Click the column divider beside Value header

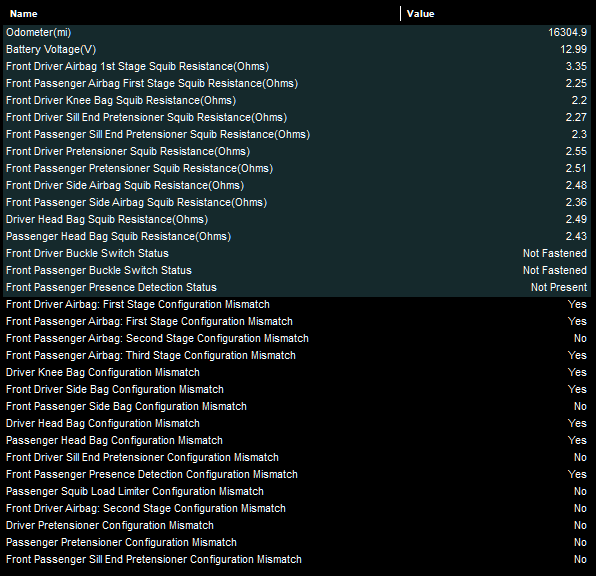(401, 14)
